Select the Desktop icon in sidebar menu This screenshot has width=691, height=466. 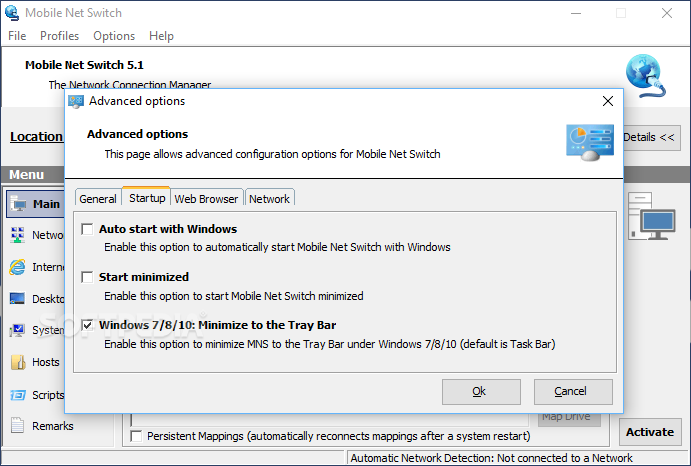(17, 298)
